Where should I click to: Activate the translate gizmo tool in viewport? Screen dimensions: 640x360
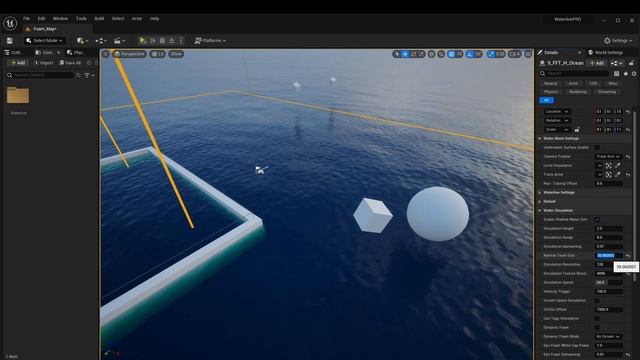405,54
